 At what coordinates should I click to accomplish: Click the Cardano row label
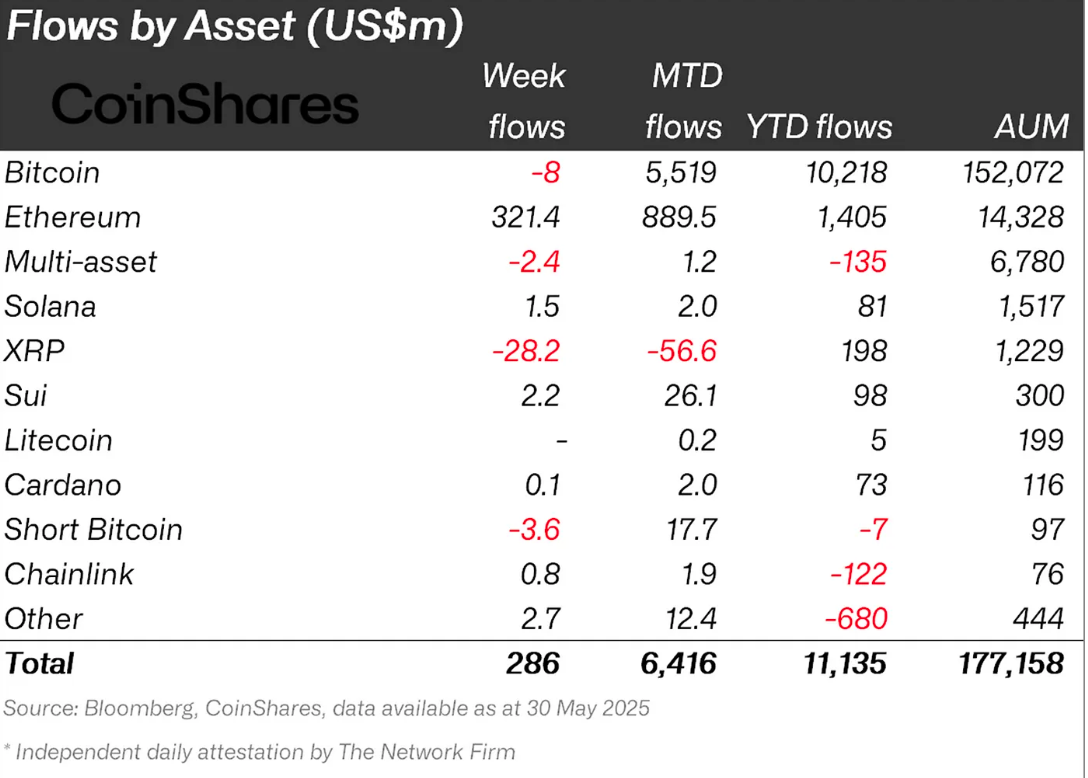tap(63, 485)
